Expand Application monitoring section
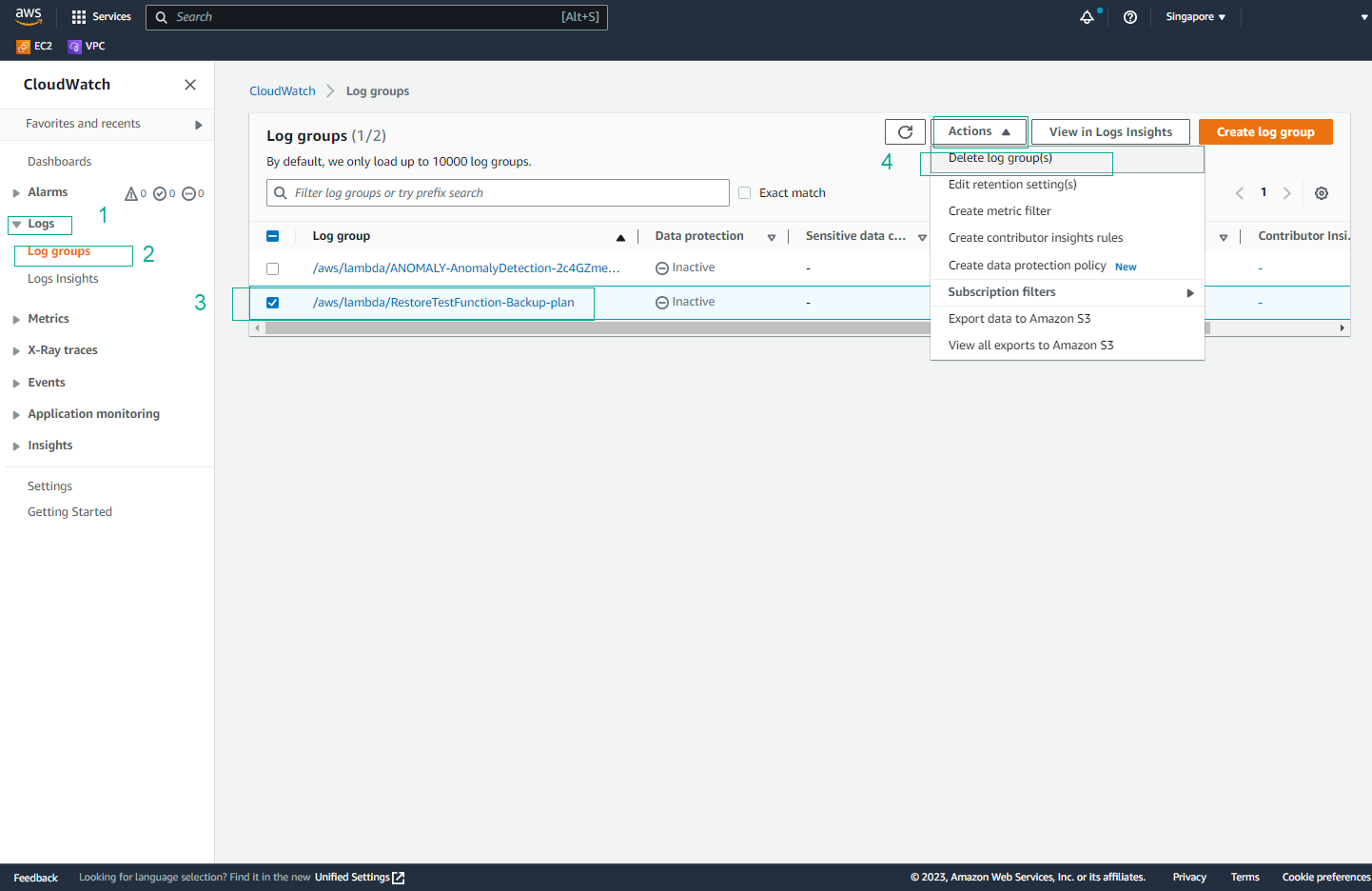The image size is (1372, 891). (x=16, y=415)
